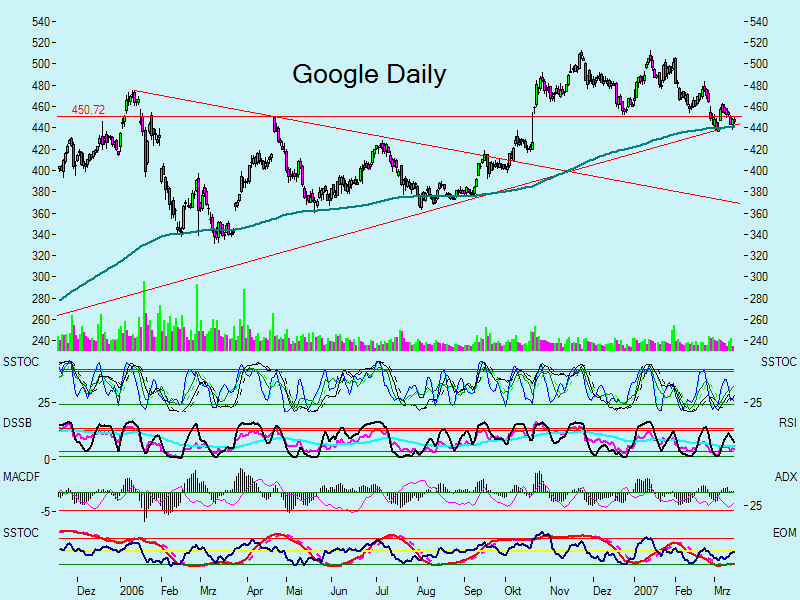Click the 25 scale value under left SSTOC

pyautogui.click(x=44, y=403)
